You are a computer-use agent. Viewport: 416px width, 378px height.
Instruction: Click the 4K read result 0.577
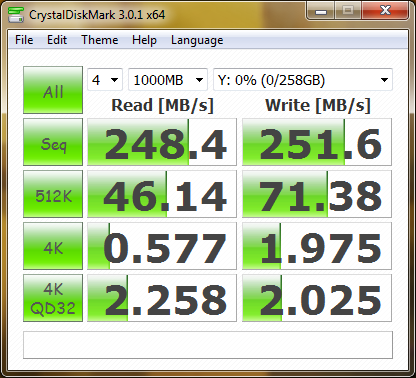(x=162, y=246)
